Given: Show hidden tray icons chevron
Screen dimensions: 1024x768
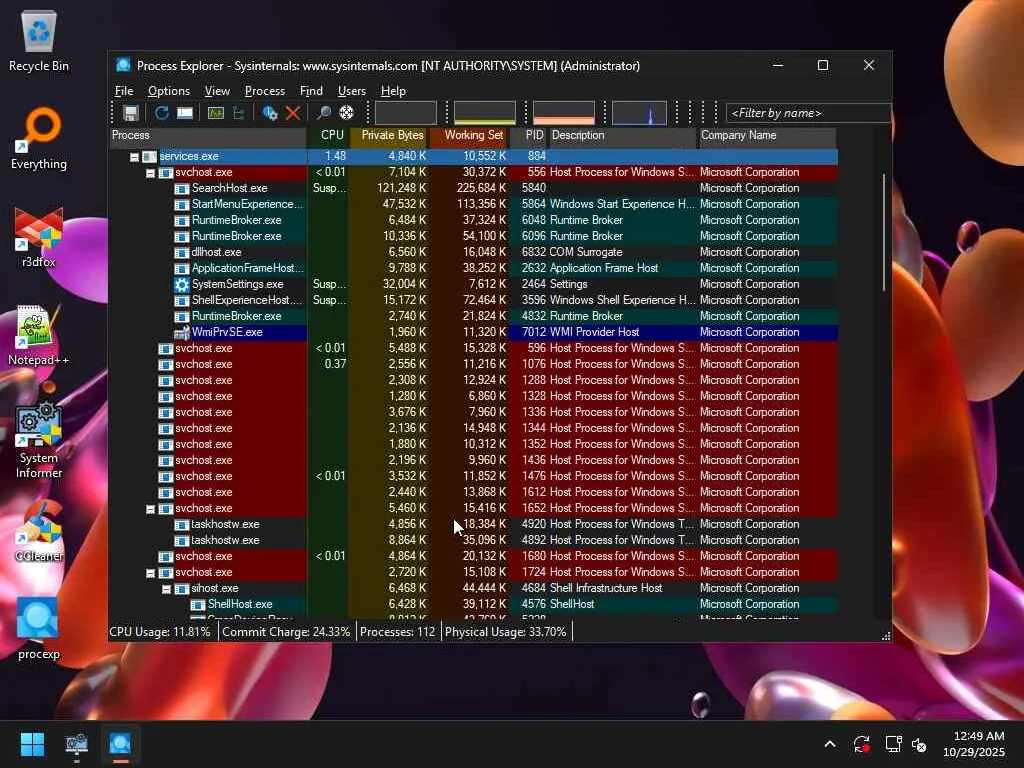Looking at the screenshot, I should (x=829, y=744).
